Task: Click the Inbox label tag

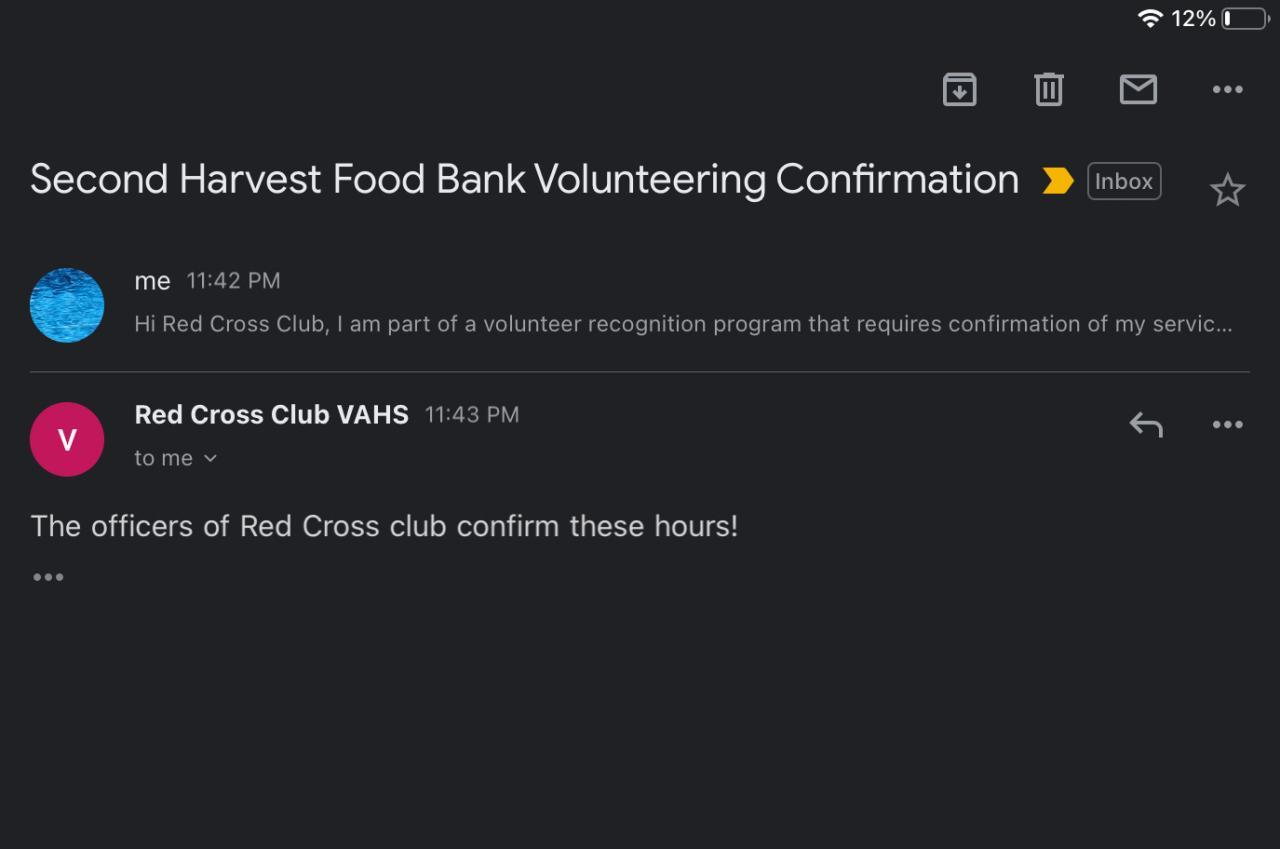Action: (1124, 181)
